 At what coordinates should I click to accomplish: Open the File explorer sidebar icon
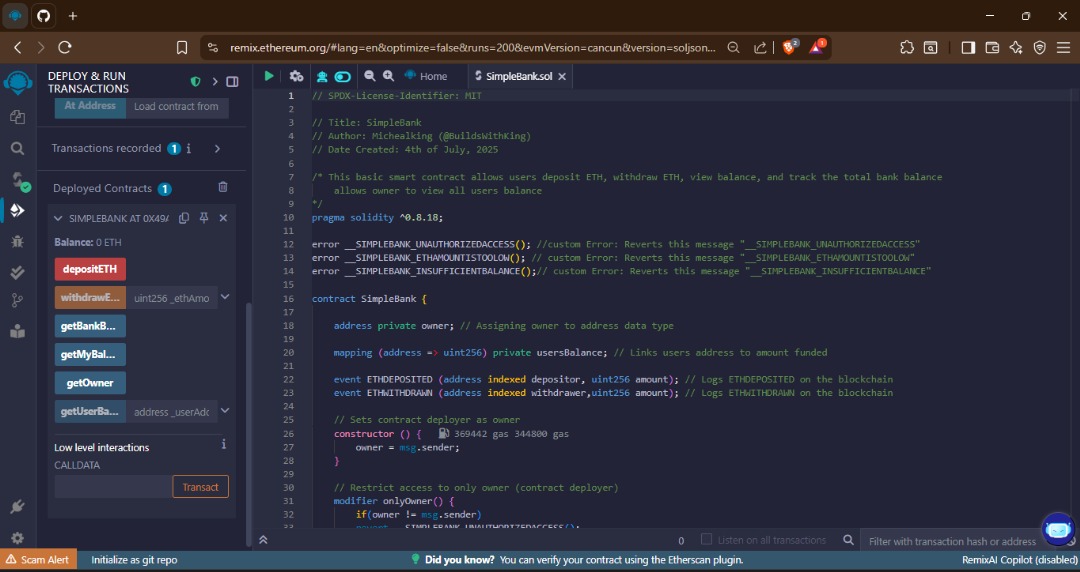point(17,117)
